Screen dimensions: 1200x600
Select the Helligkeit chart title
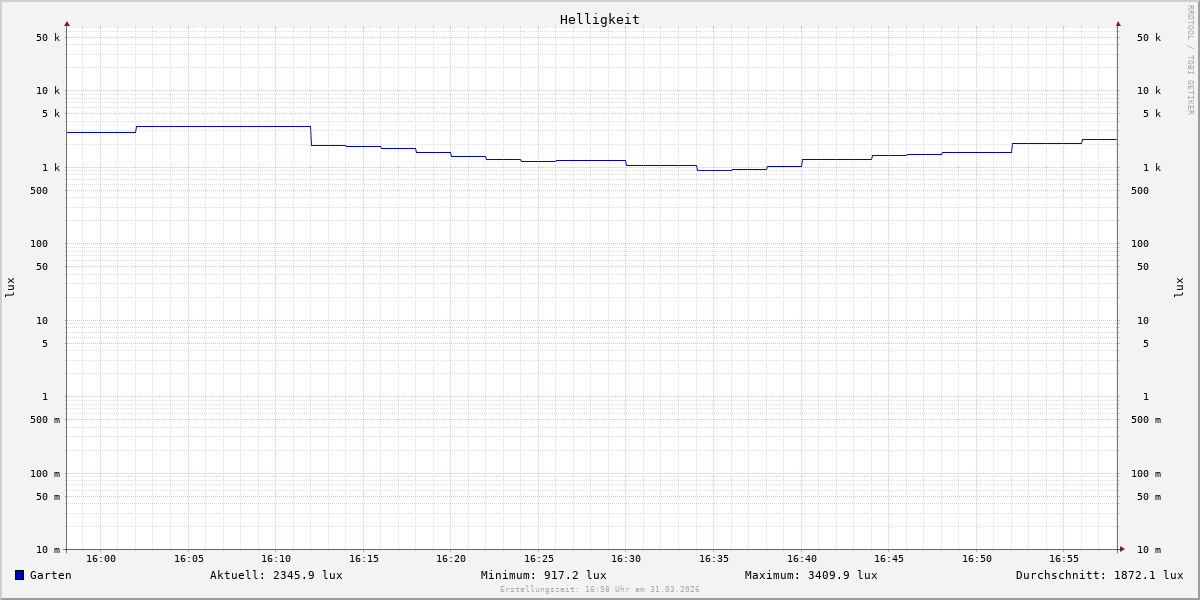599,19
